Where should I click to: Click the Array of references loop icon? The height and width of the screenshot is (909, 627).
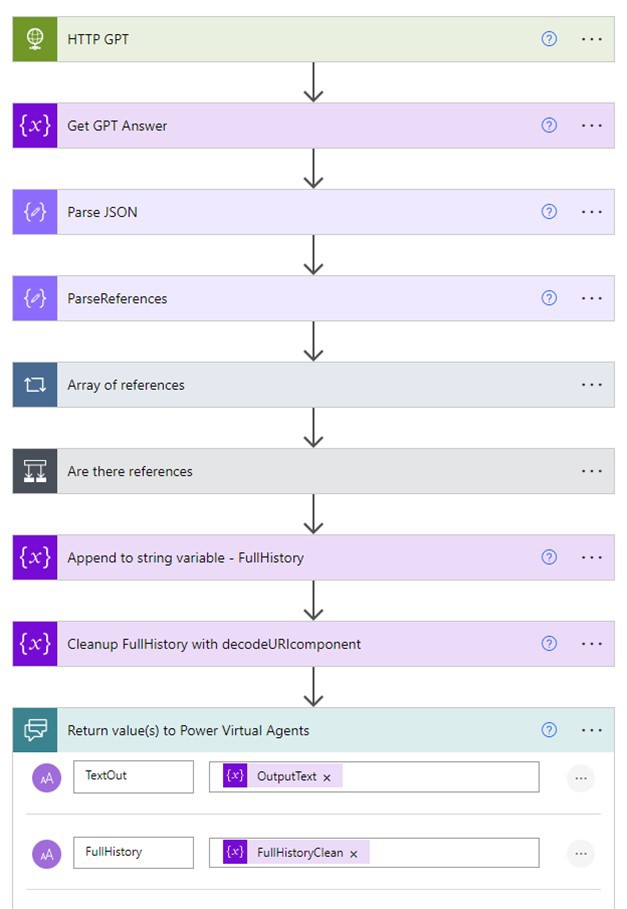coord(35,385)
